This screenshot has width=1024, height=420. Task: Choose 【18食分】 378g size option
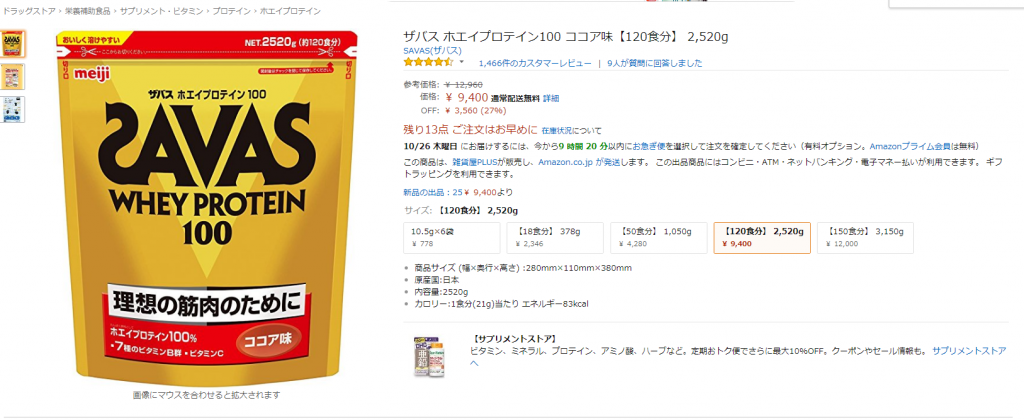coord(555,238)
